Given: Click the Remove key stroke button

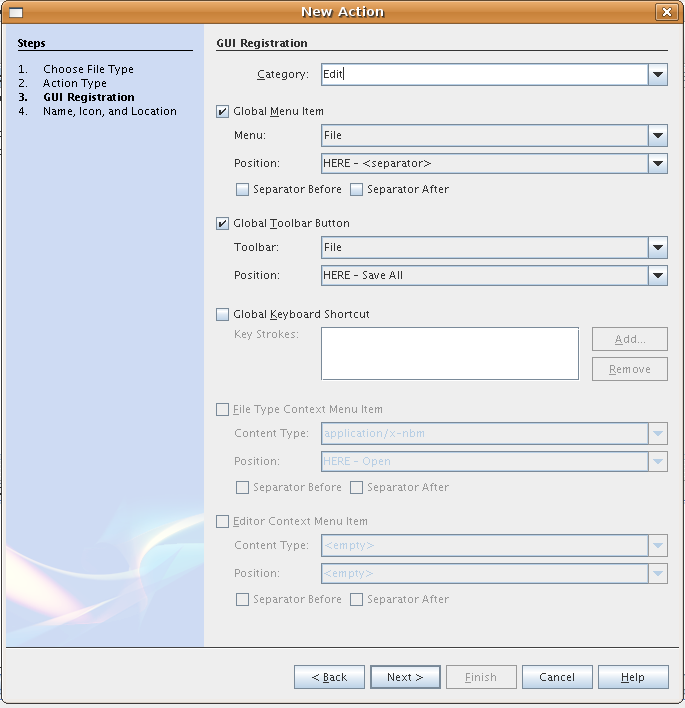Looking at the screenshot, I should coord(630,369).
